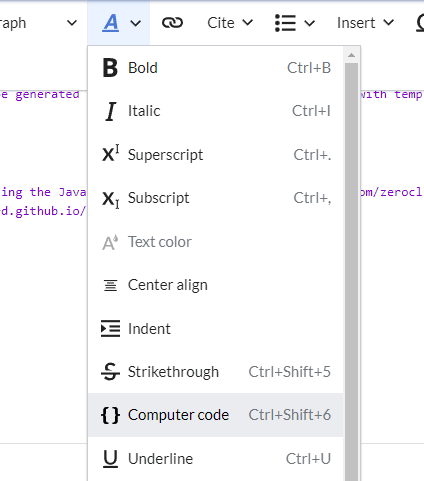Open the Cite dropdown
Image resolution: width=424 pixels, height=481 pixels.
point(230,23)
